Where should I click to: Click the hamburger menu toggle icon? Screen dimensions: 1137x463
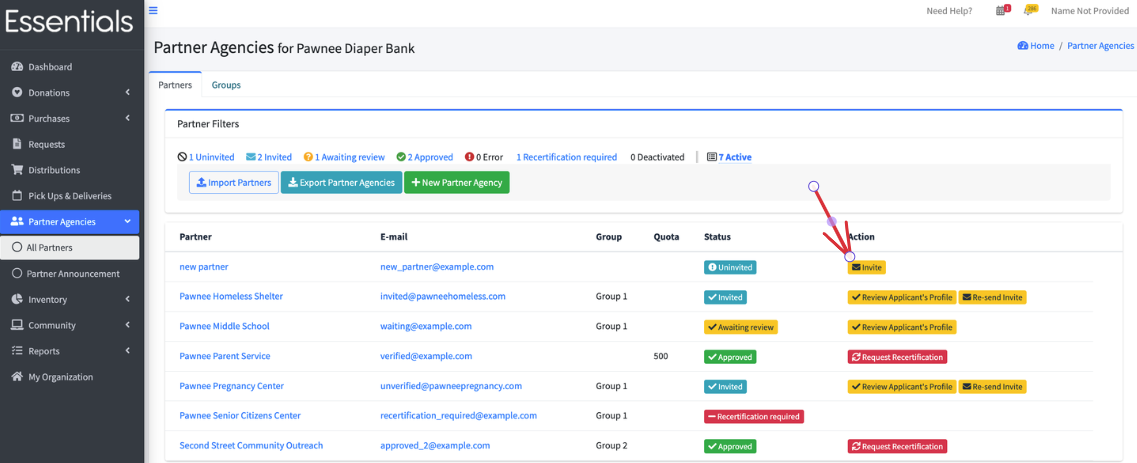[x=153, y=11]
